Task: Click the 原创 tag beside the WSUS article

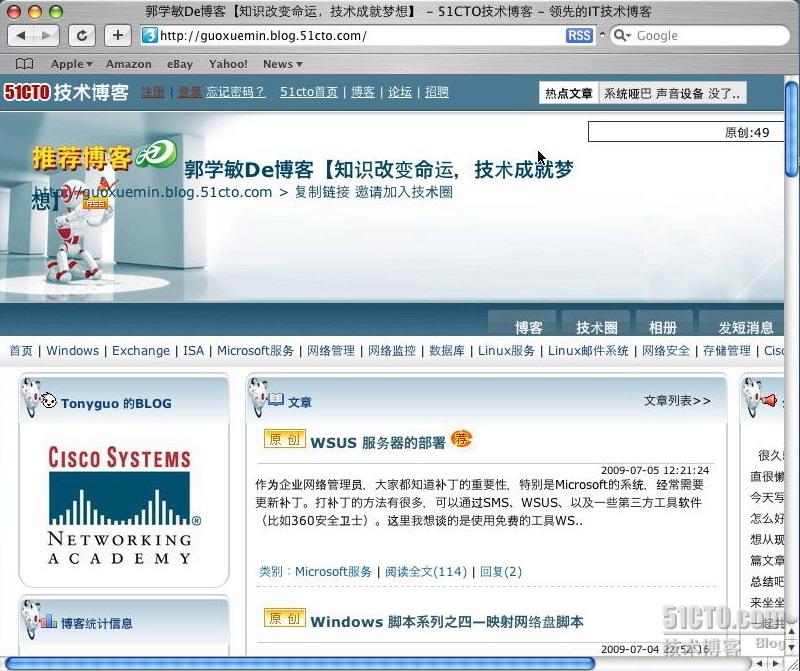Action: (285, 439)
